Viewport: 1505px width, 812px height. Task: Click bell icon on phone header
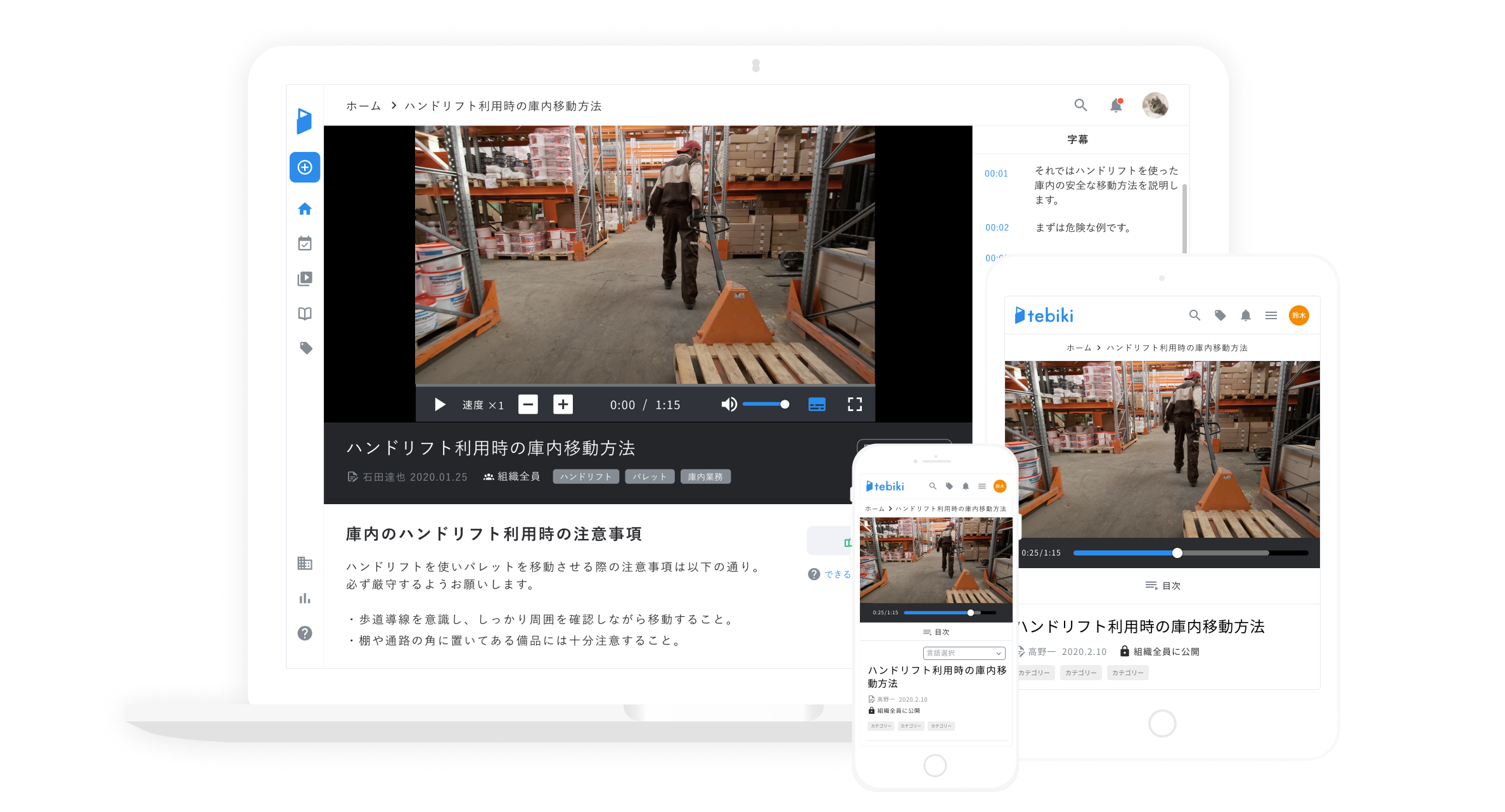pos(965,486)
